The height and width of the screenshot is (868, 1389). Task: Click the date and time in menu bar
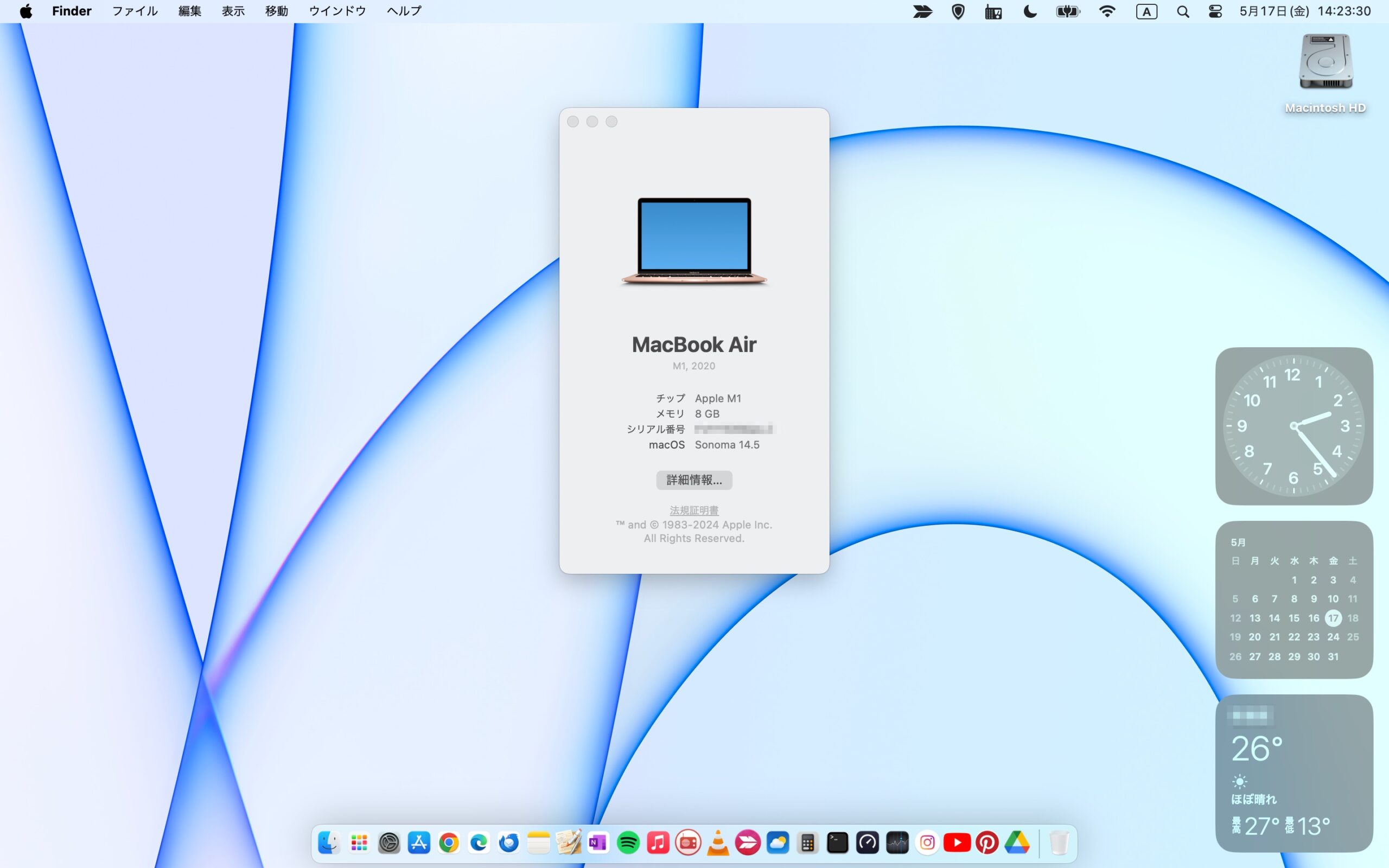1305,11
